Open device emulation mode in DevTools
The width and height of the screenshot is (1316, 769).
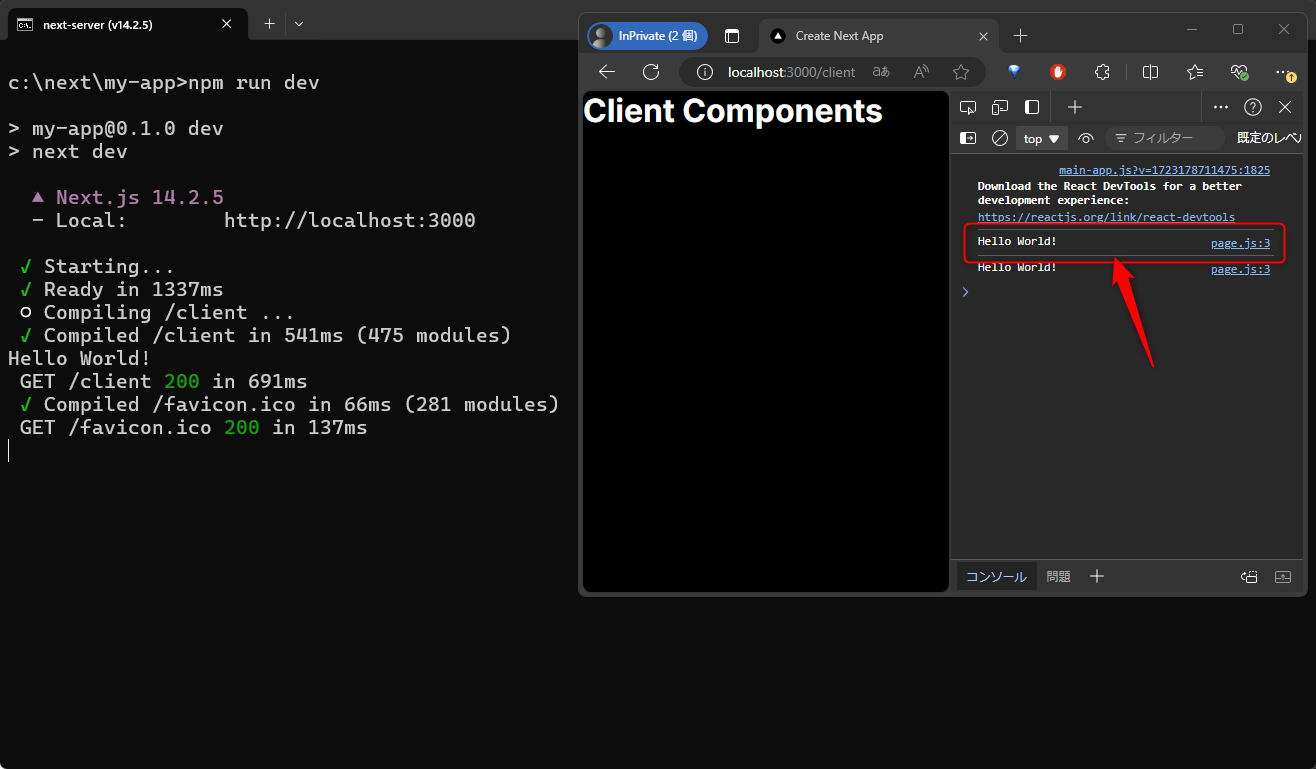(x=999, y=107)
